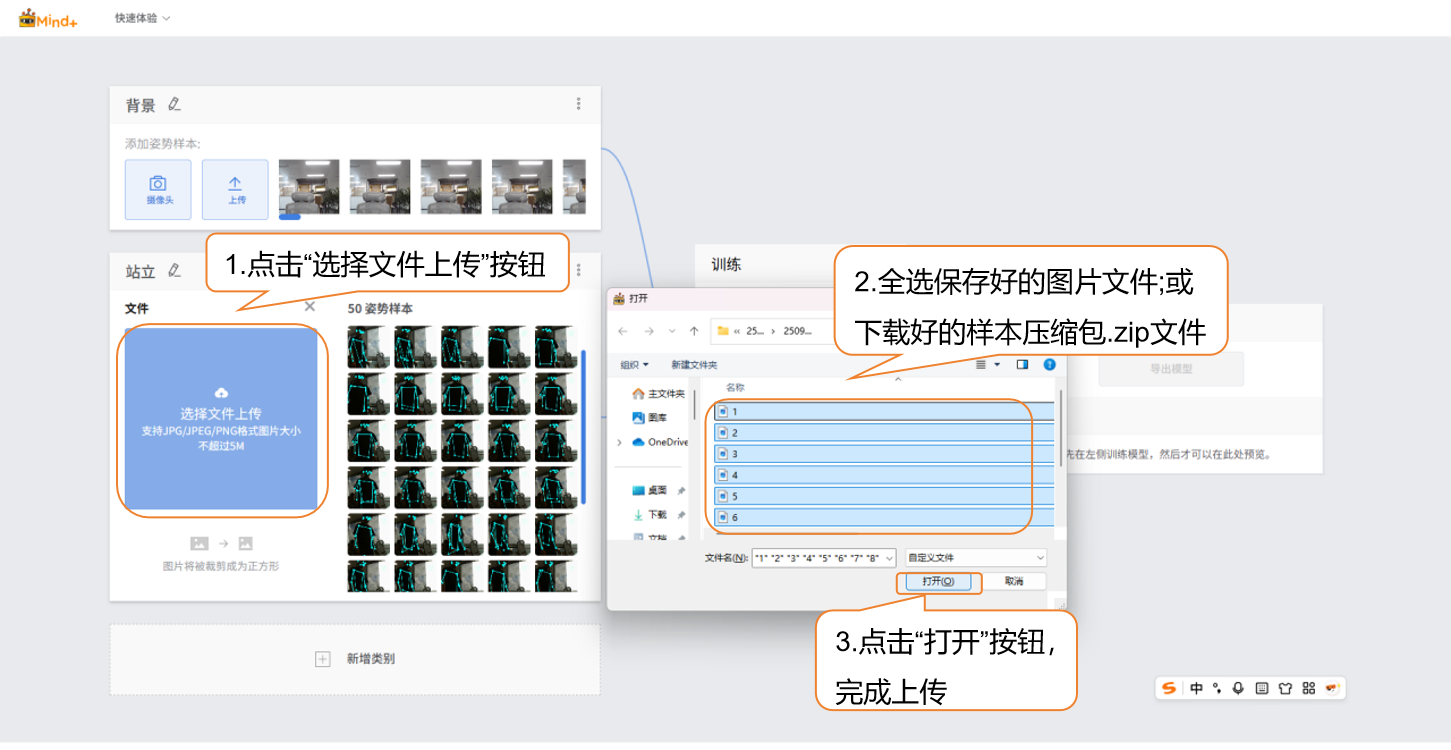
Task: Expand the 组织 menu in dialog
Action: pyautogui.click(x=634, y=365)
